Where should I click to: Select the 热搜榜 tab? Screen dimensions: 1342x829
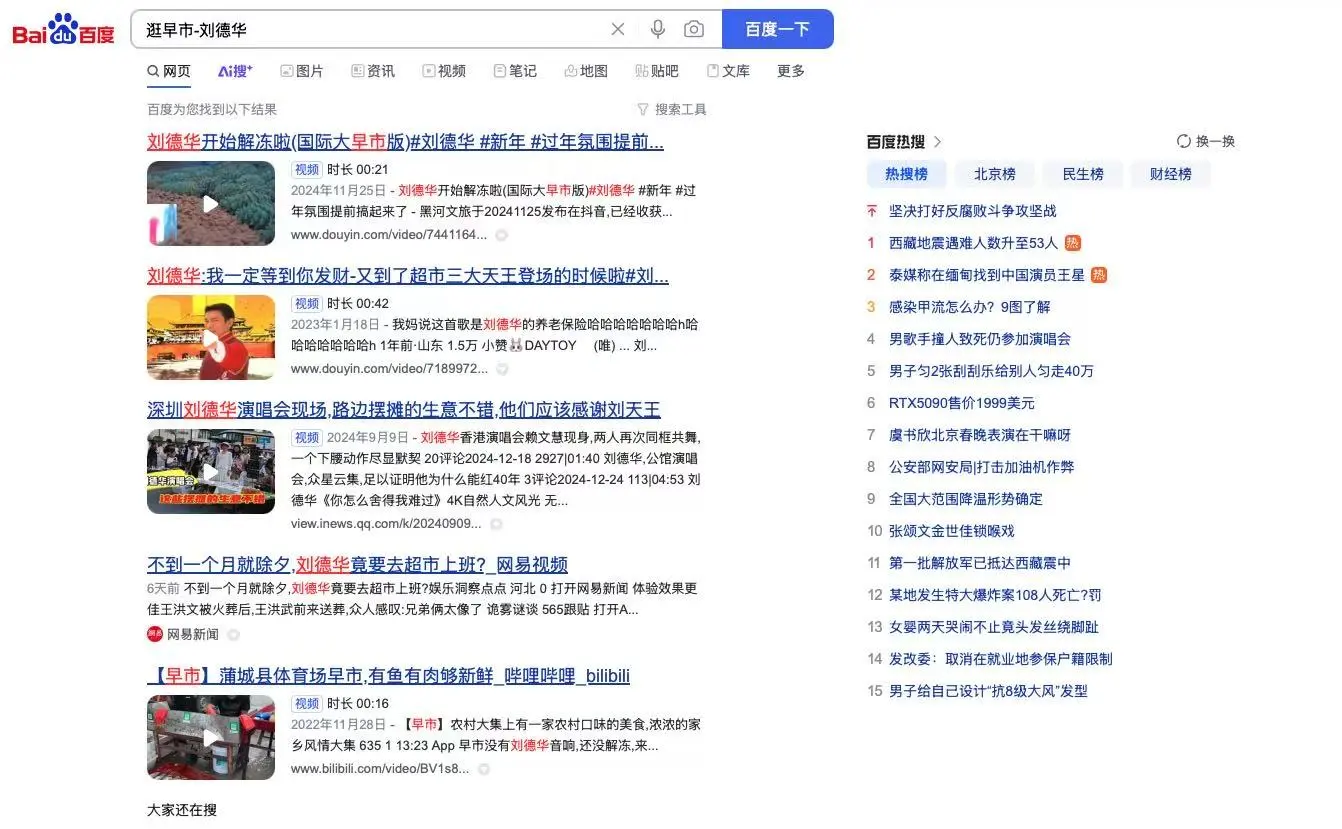coord(906,174)
